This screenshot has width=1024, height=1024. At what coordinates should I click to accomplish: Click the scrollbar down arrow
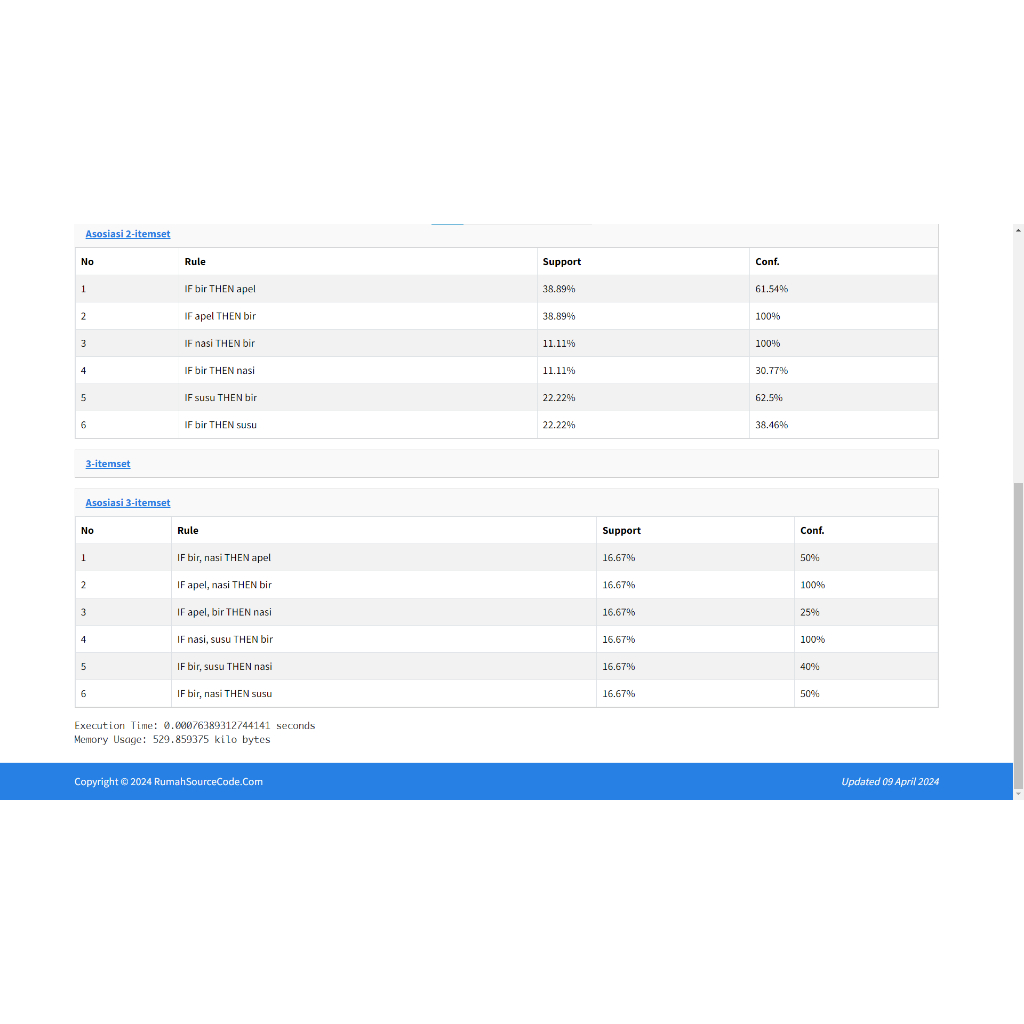(1018, 793)
